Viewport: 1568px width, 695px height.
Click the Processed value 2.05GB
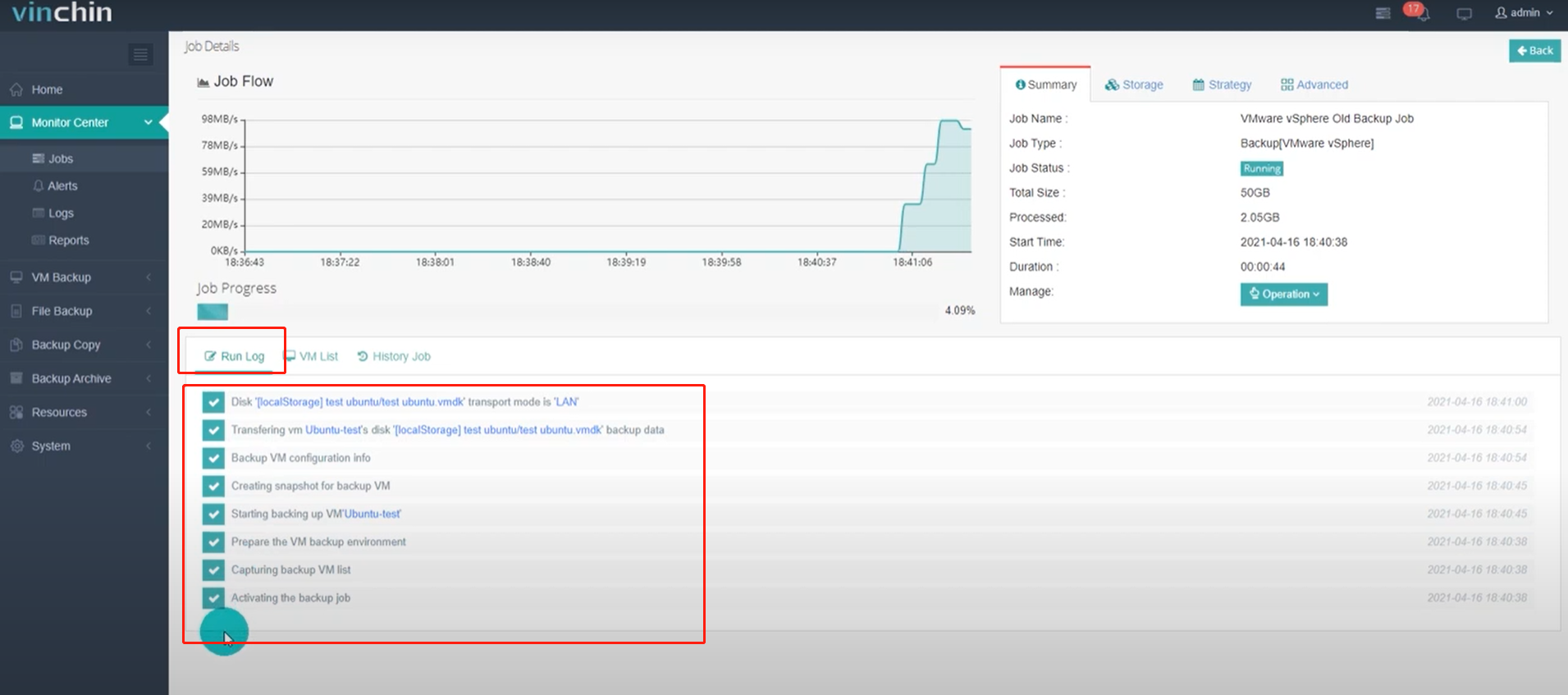pyautogui.click(x=1259, y=217)
